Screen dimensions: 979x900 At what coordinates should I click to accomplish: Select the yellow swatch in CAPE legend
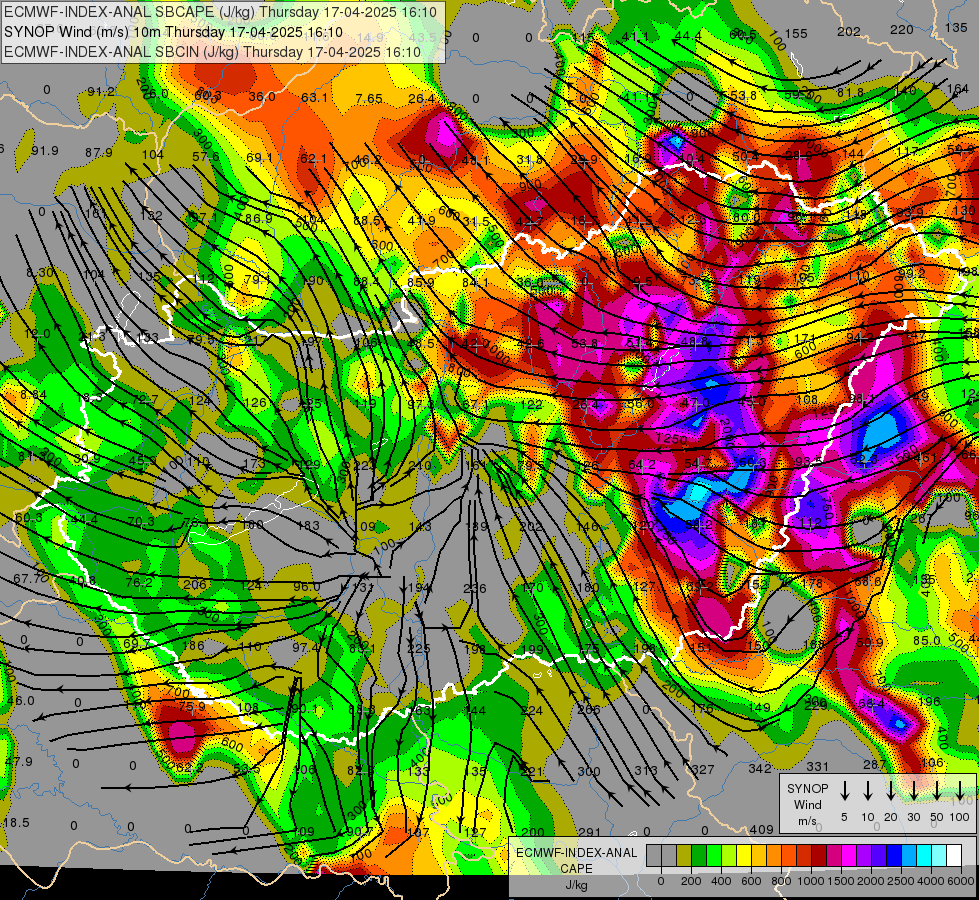744,855
